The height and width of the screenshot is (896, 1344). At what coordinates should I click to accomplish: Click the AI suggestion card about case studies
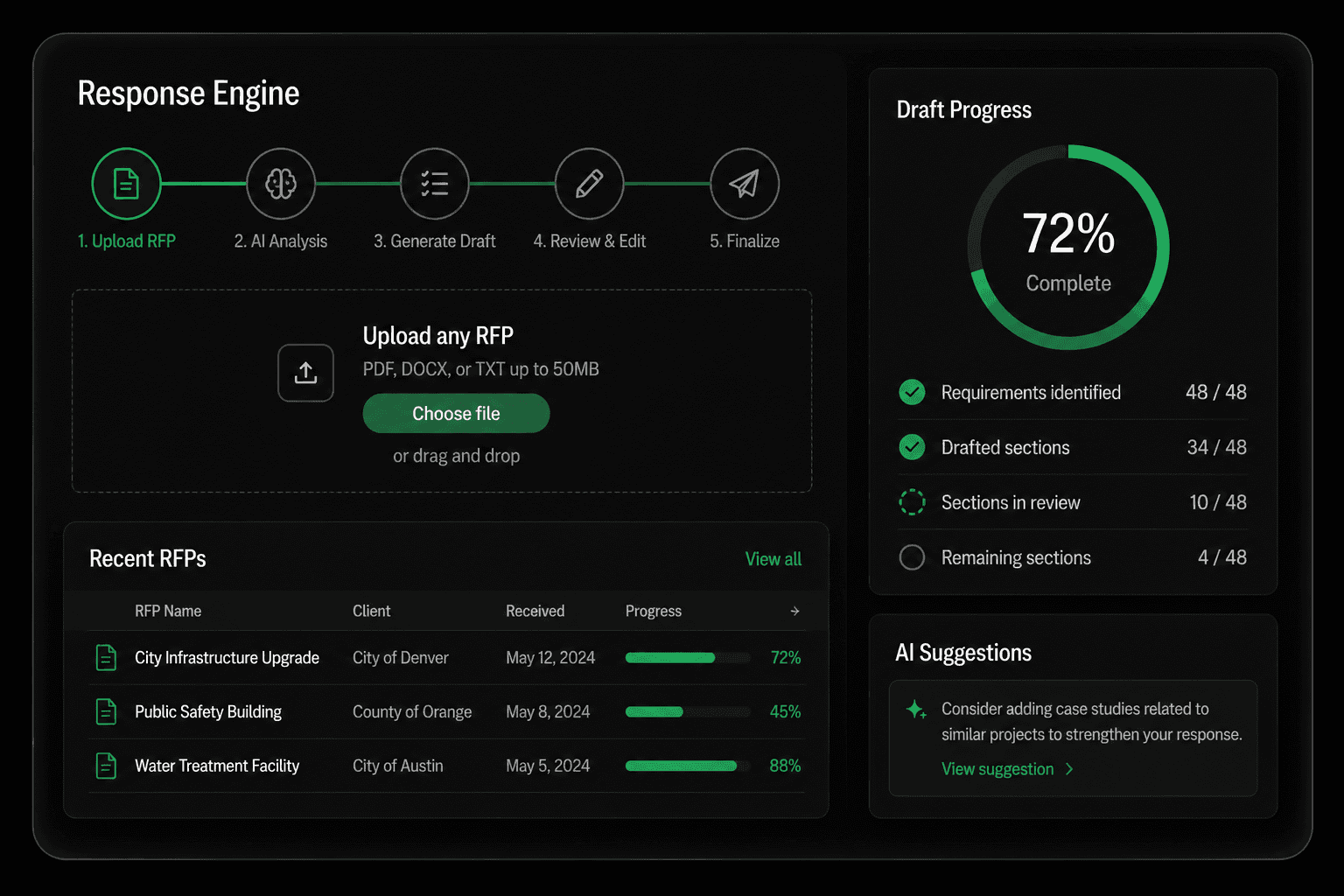[x=1073, y=738]
